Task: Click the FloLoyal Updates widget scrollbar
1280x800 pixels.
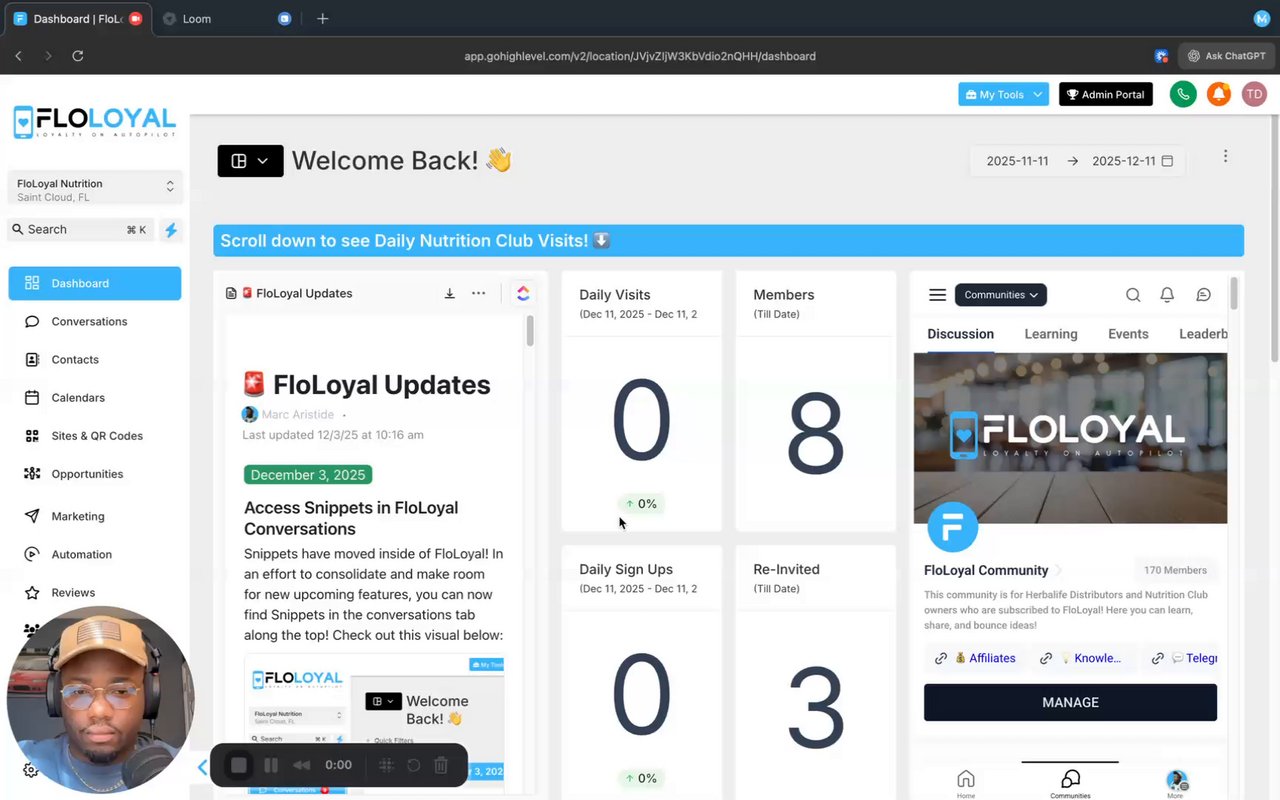Action: click(x=530, y=331)
